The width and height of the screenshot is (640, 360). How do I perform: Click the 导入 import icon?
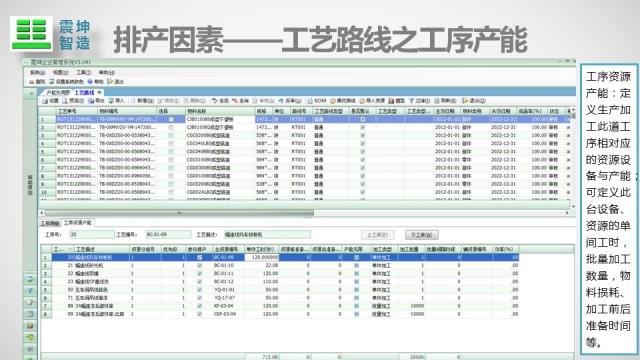coord(111,100)
